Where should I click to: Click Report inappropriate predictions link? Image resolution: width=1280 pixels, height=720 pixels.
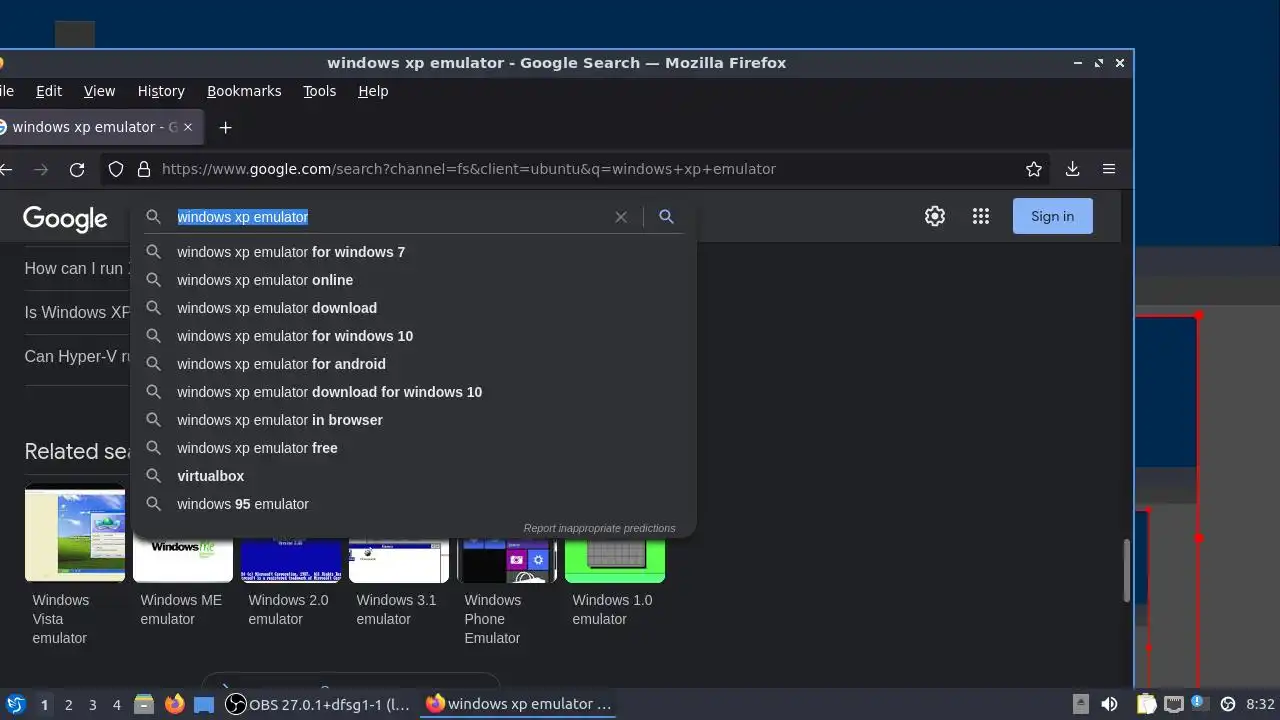[599, 528]
